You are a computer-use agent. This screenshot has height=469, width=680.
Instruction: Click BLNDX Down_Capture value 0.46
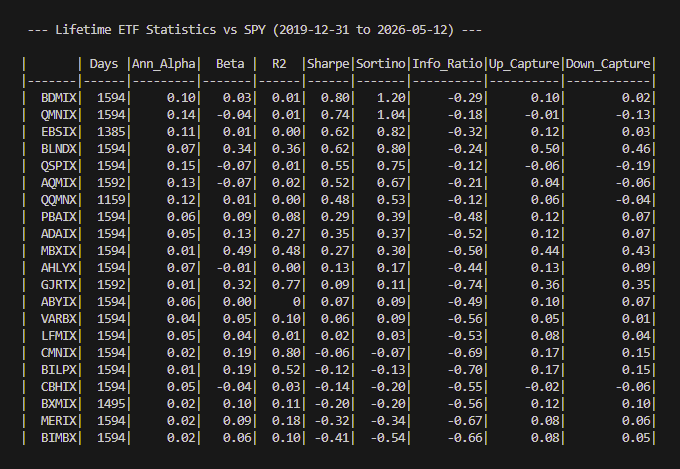coord(636,149)
